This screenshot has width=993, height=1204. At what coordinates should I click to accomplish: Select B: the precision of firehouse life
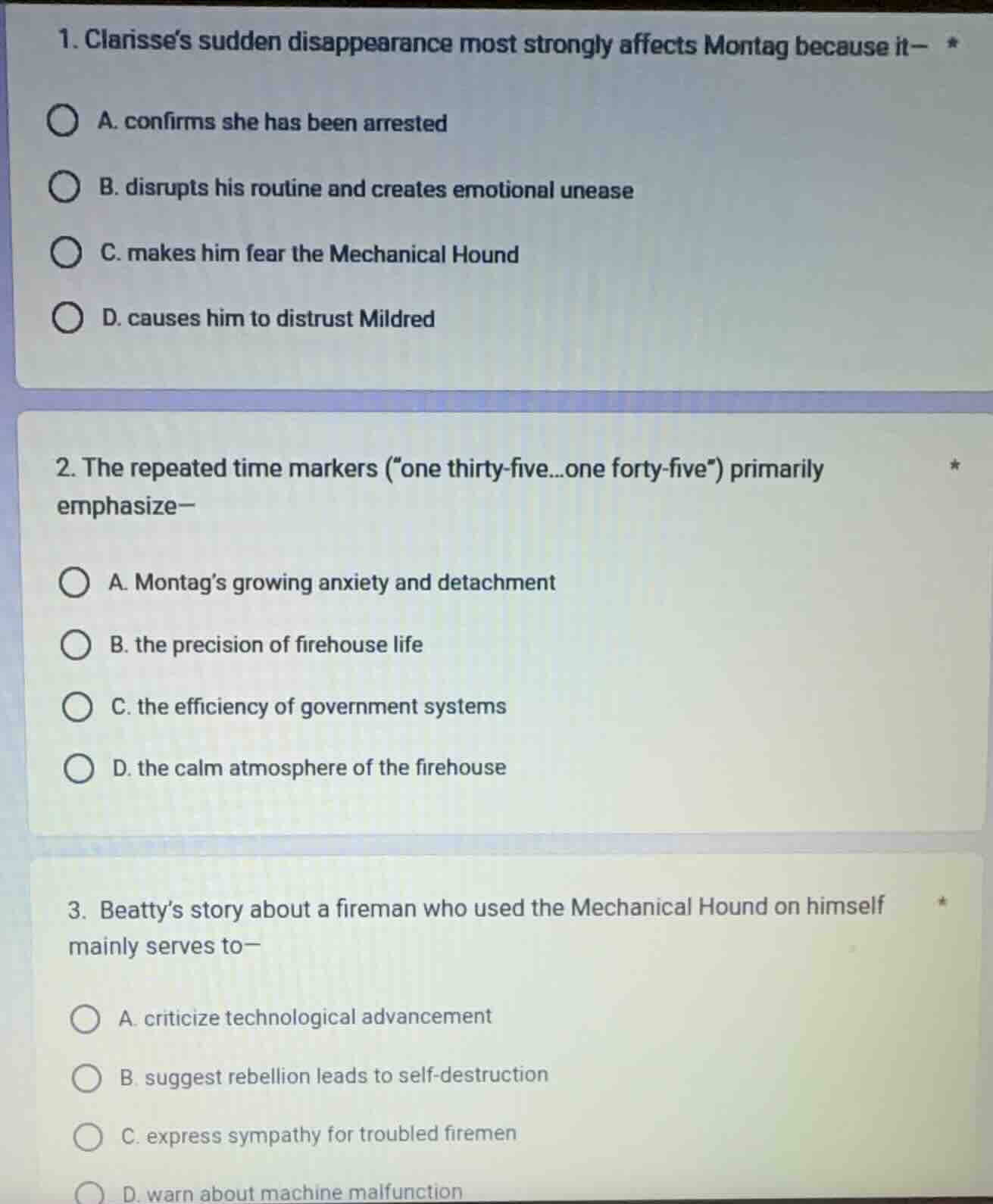pos(75,645)
